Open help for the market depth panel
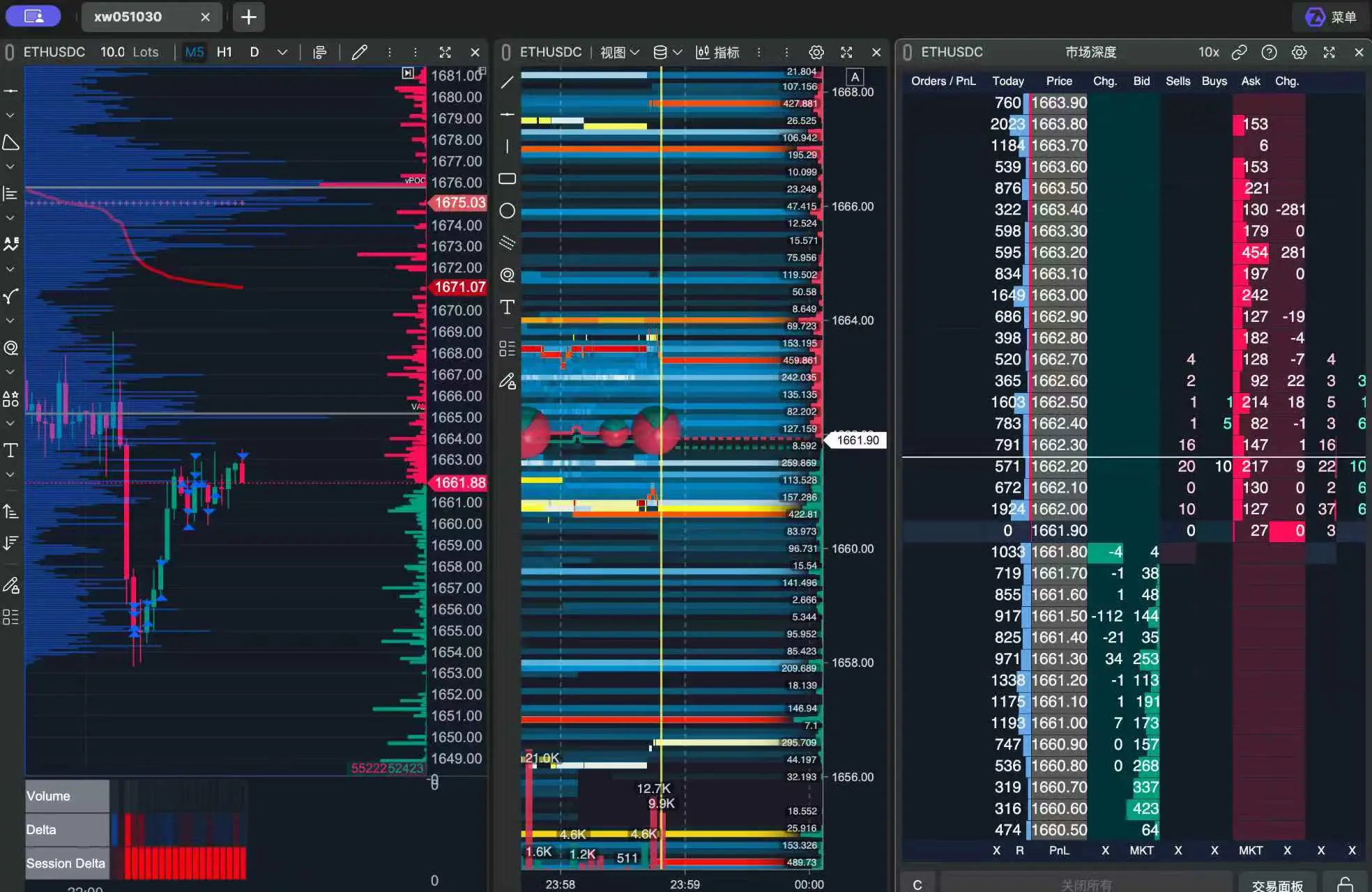This screenshot has width=1372, height=892. tap(1269, 52)
